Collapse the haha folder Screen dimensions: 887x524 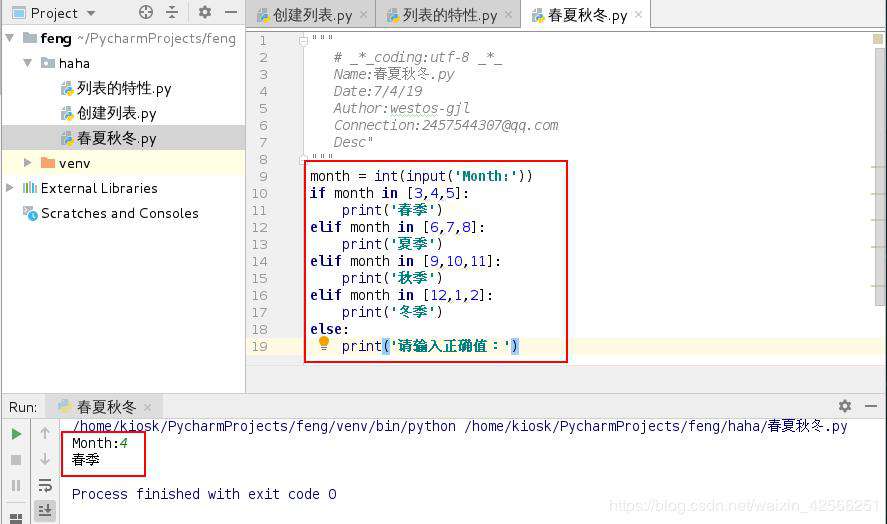point(27,62)
